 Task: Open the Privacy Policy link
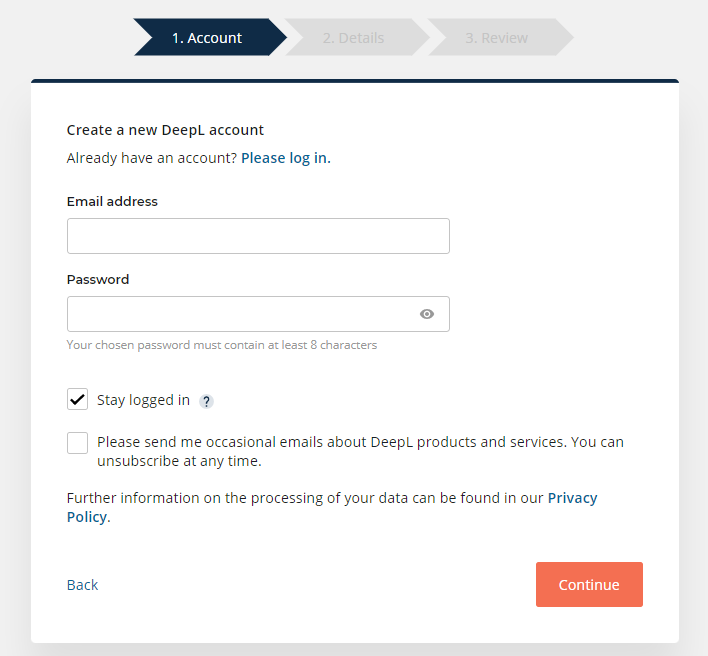coord(571,498)
